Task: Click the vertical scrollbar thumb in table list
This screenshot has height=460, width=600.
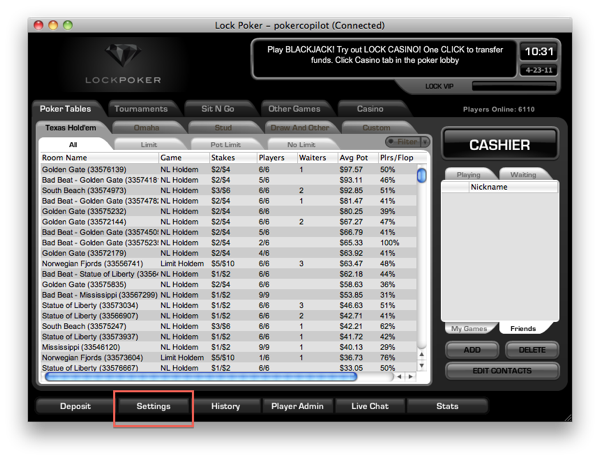Action: pos(422,175)
